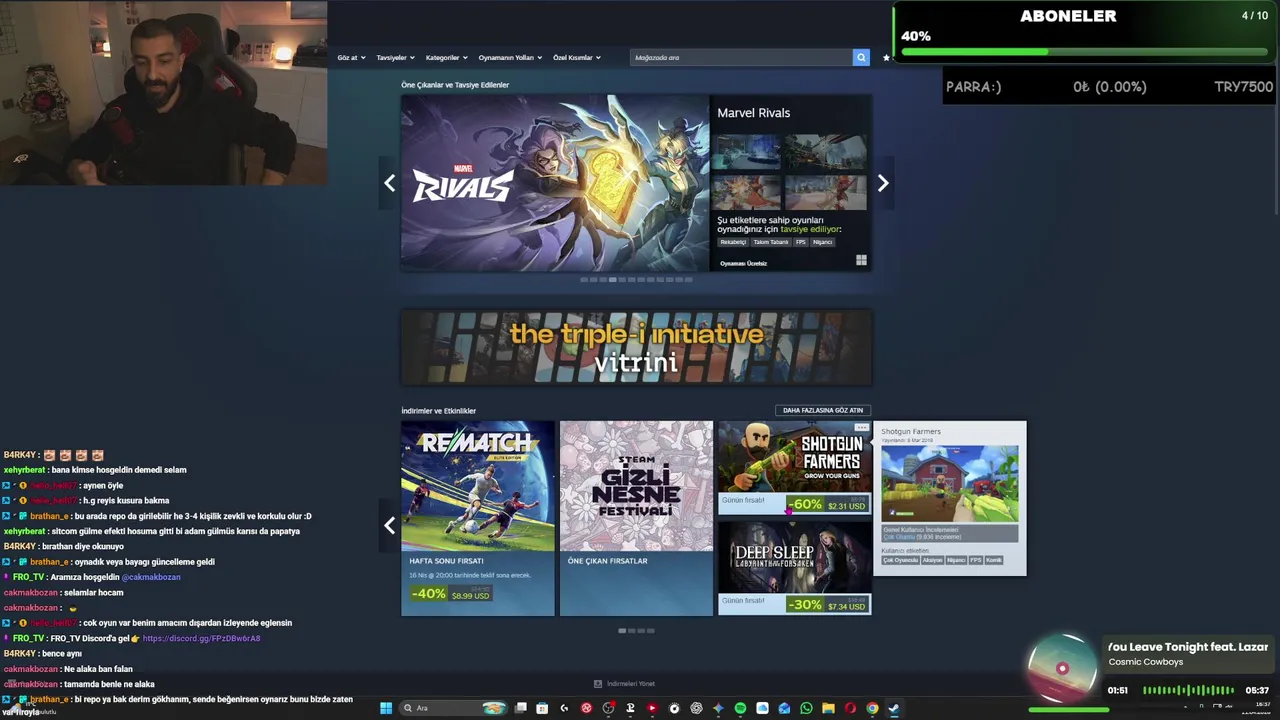Open Spotify from taskbar
1280x720 pixels.
[740, 708]
